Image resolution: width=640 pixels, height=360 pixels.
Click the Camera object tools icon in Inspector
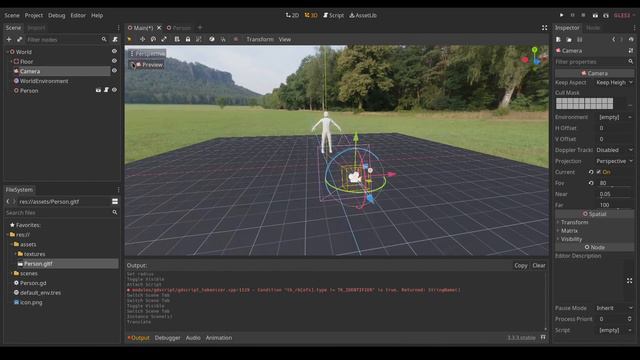pos(631,51)
